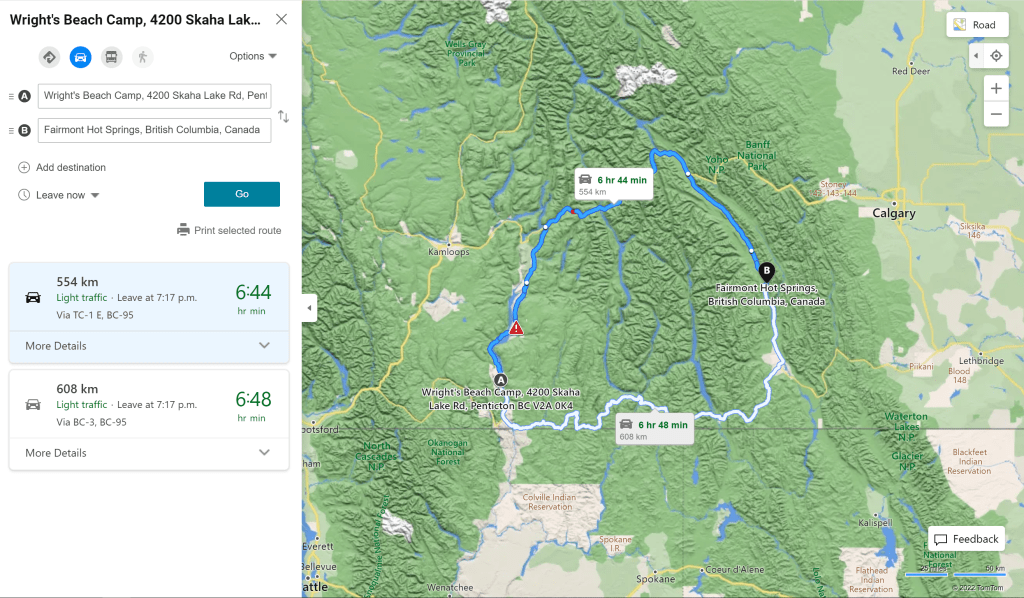Zoom in on the map
Viewport: 1024px width, 598px height.
(996, 89)
